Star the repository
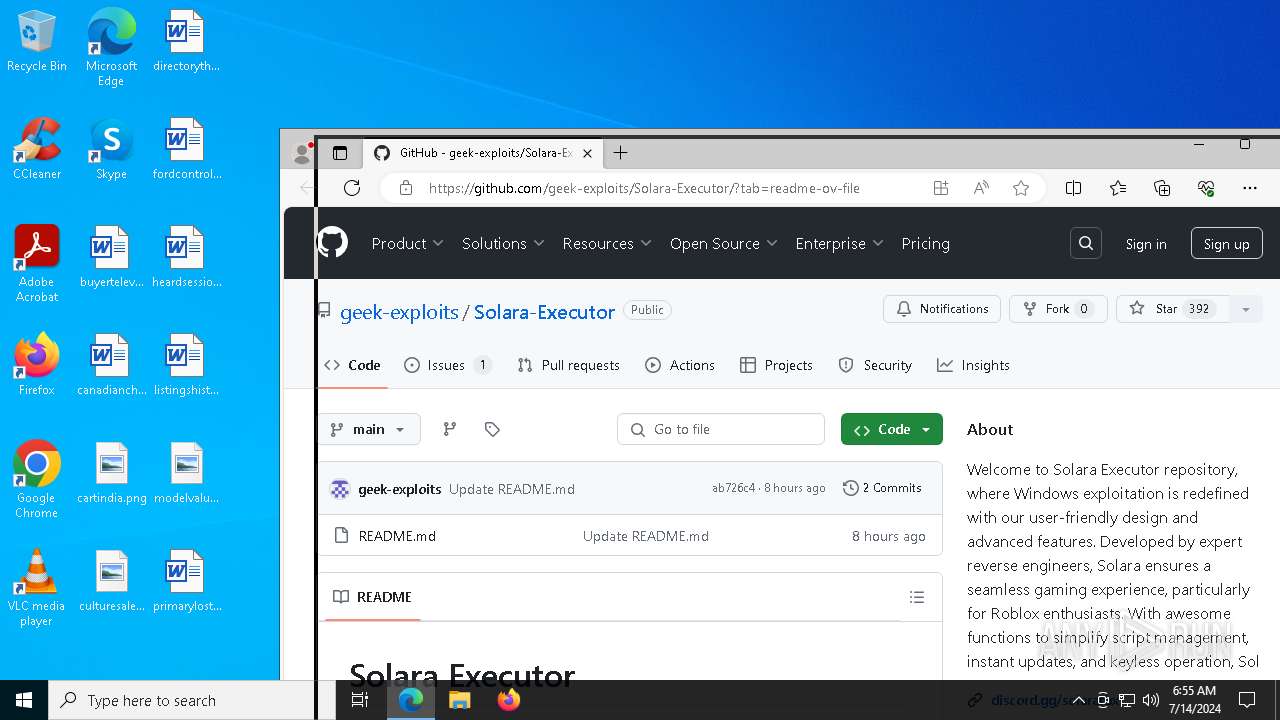Screen dimensions: 1280x720 (x=1174, y=309)
